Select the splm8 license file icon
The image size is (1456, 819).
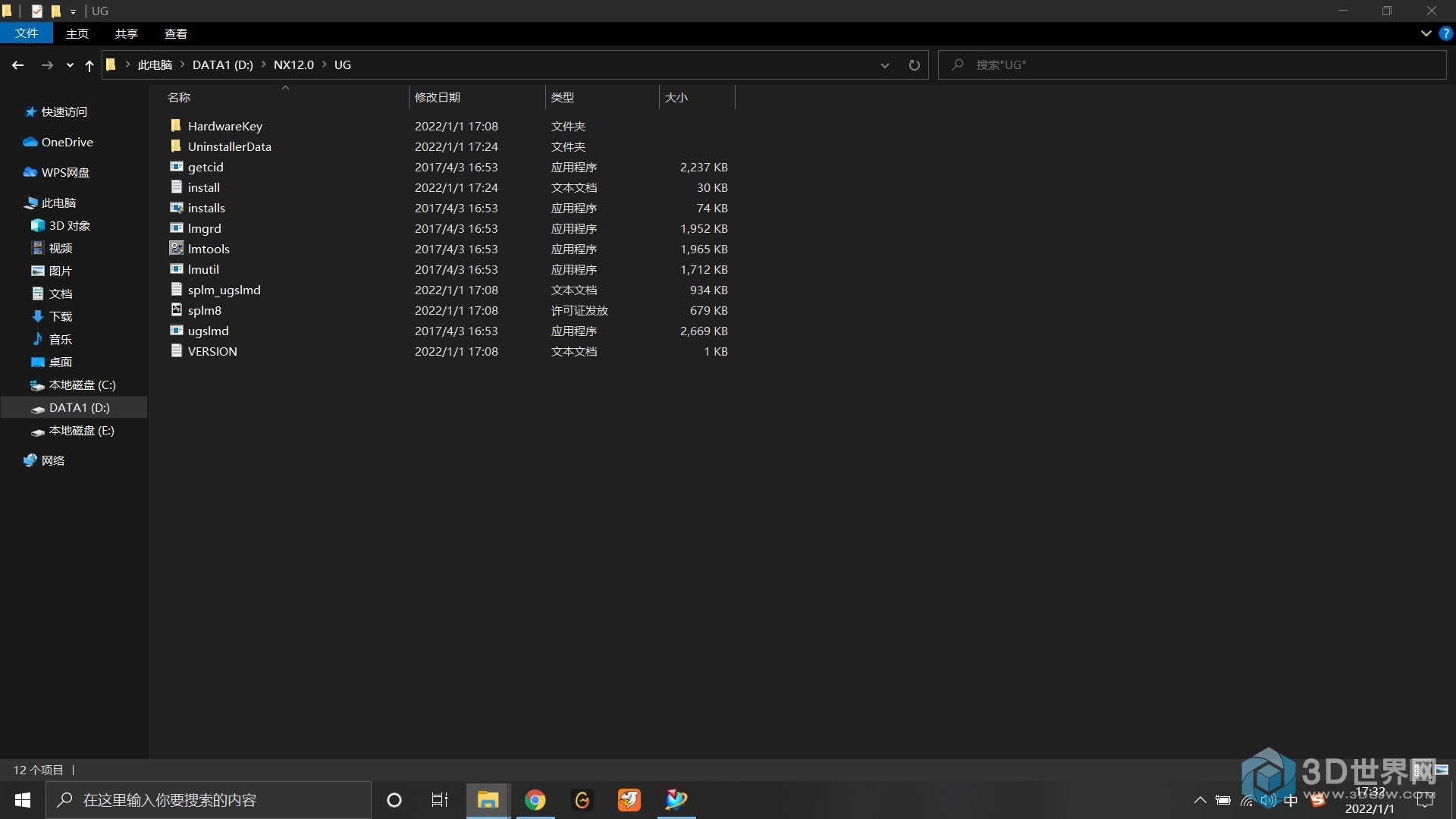tap(176, 310)
